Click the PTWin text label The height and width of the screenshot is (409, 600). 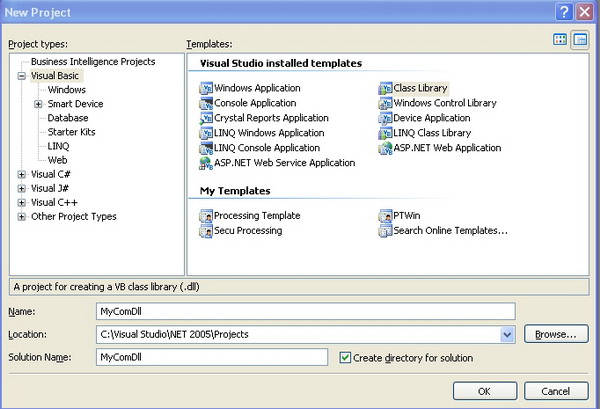click(406, 216)
